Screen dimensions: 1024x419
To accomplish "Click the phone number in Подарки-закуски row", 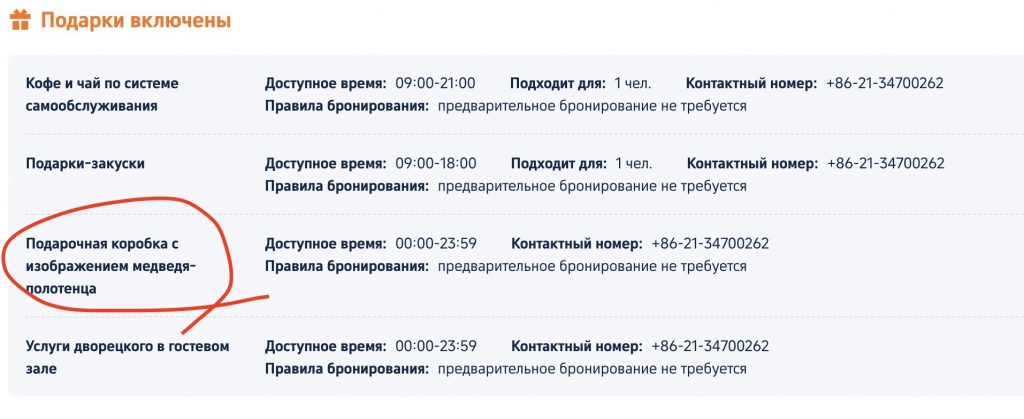I will pos(885,163).
